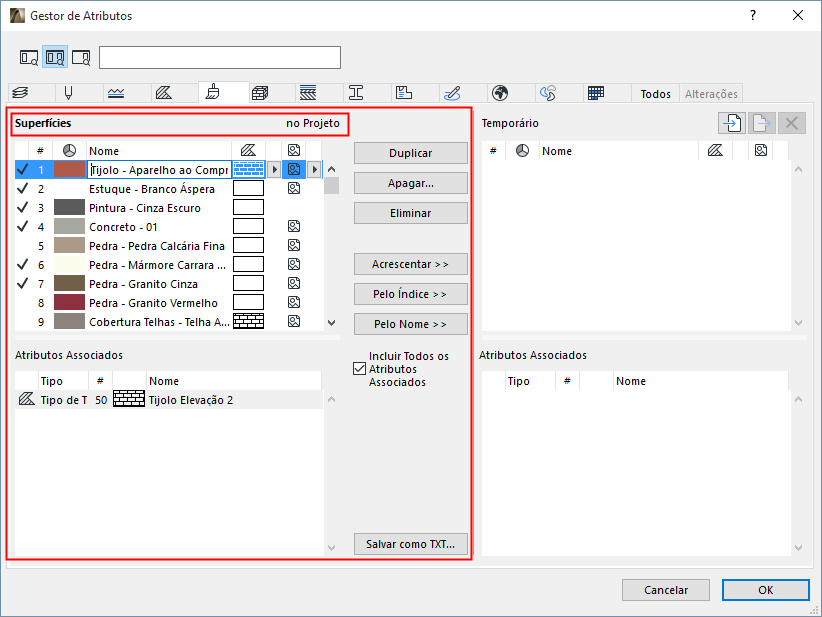Click Salvar como TXT... button
The width and height of the screenshot is (822, 617).
click(x=410, y=544)
